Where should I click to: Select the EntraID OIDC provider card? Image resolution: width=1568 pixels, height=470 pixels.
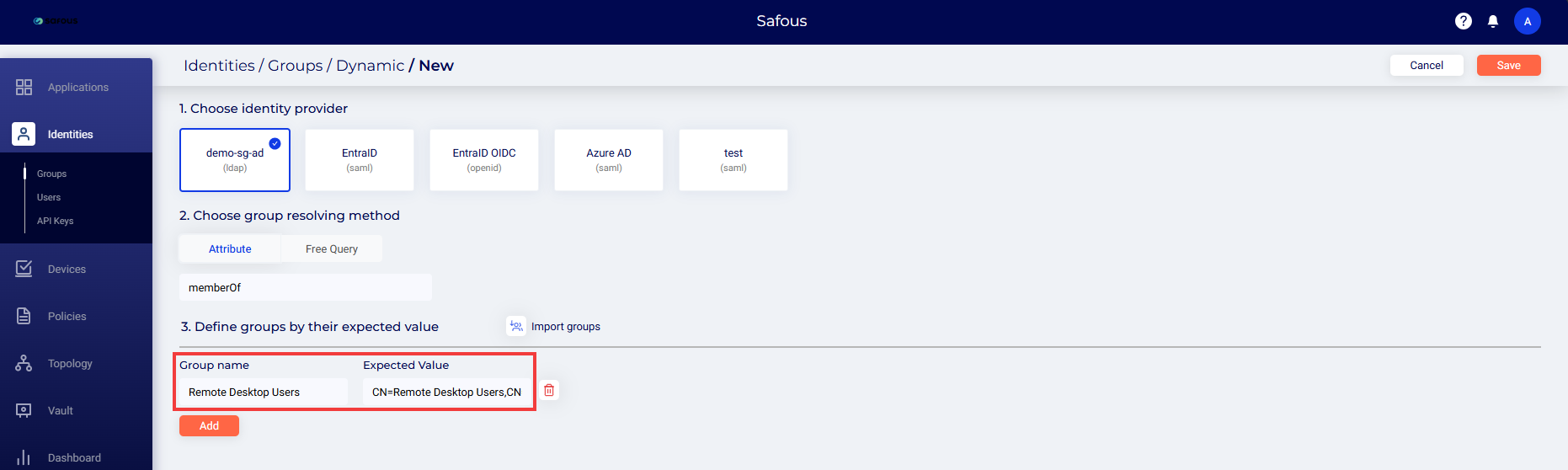(484, 159)
